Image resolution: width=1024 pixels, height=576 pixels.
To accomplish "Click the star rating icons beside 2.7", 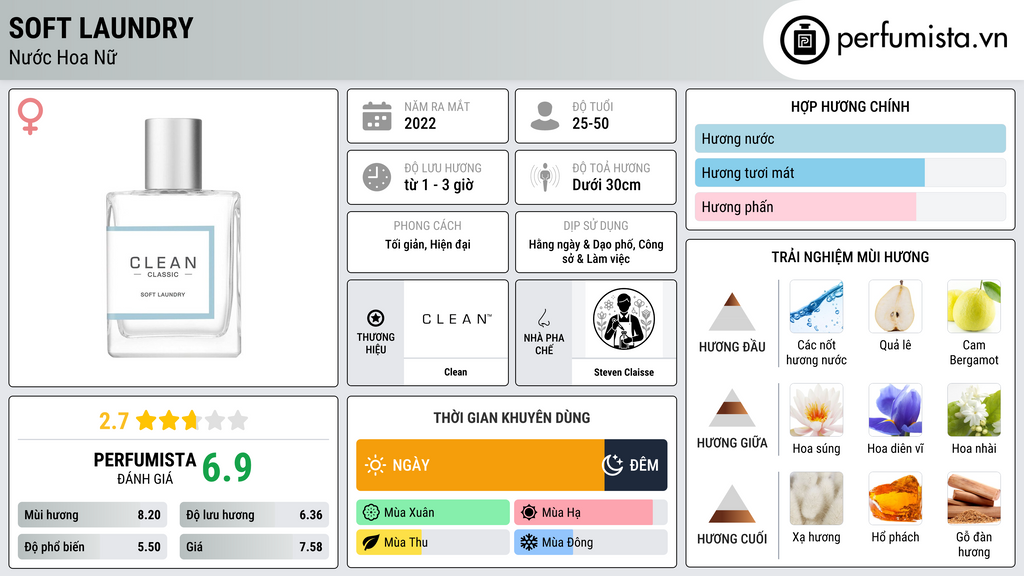I will click(x=192, y=420).
